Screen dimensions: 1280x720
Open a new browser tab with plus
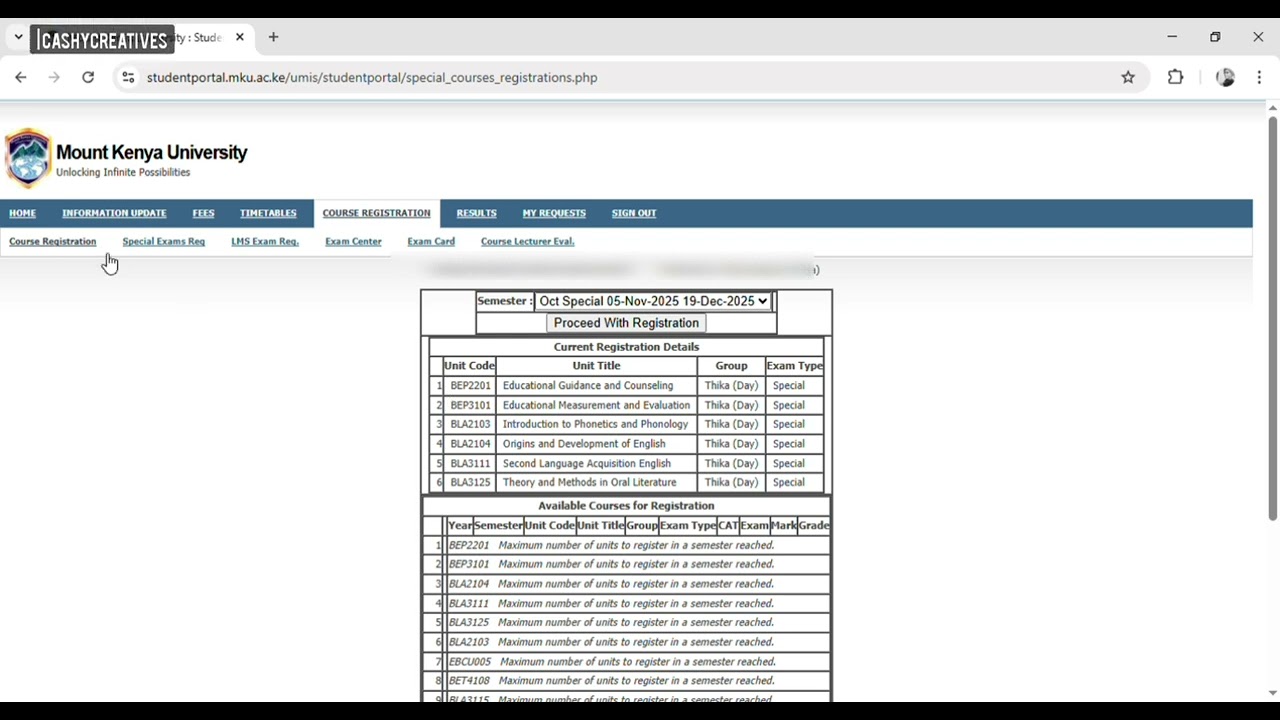(273, 37)
